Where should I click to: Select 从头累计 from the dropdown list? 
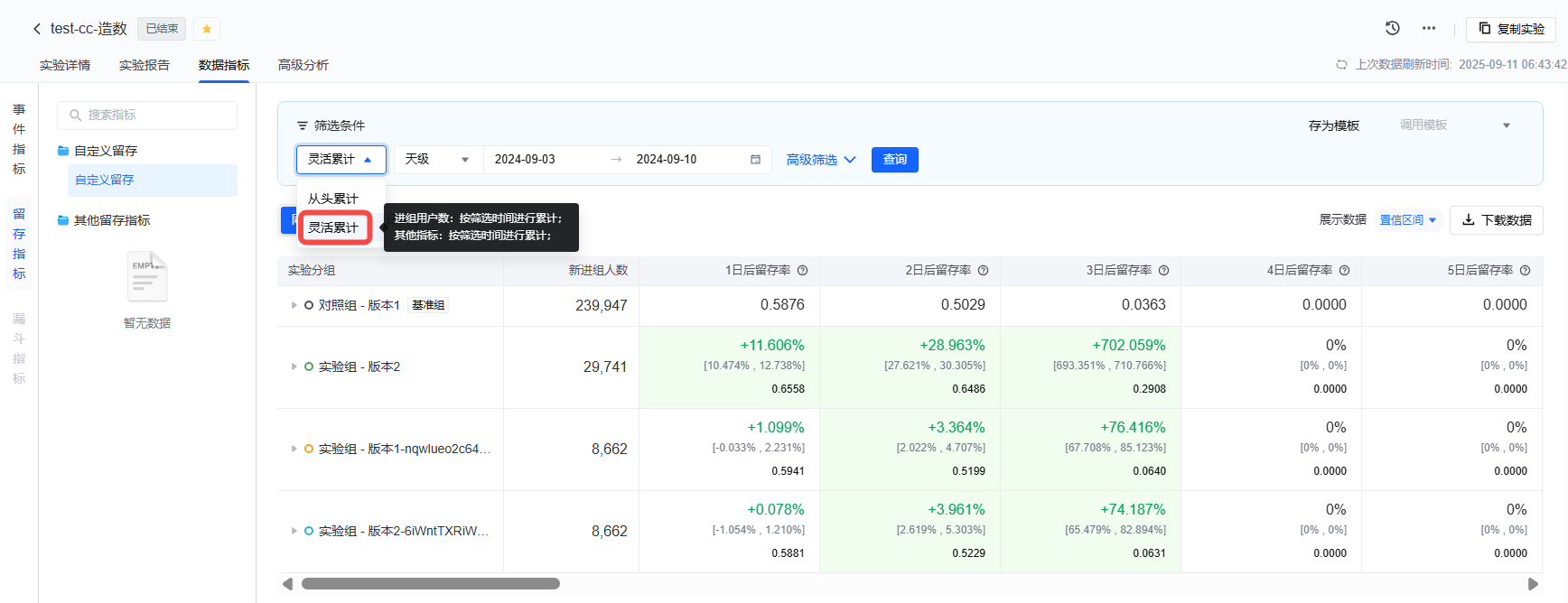coord(333,199)
